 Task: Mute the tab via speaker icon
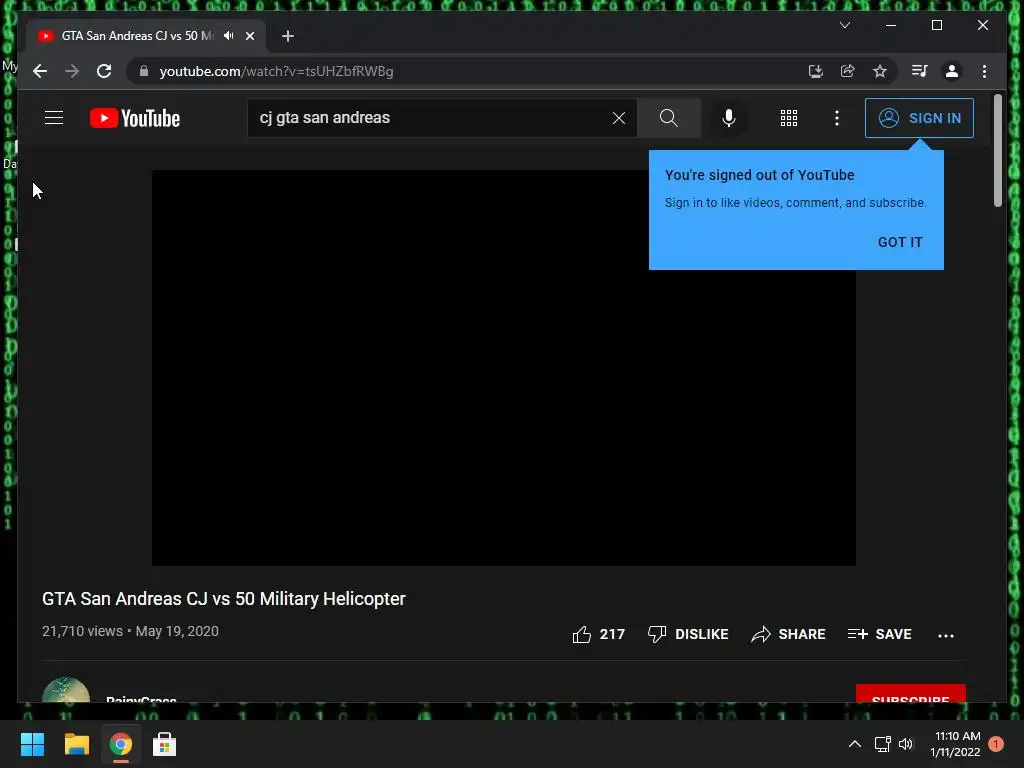point(229,36)
